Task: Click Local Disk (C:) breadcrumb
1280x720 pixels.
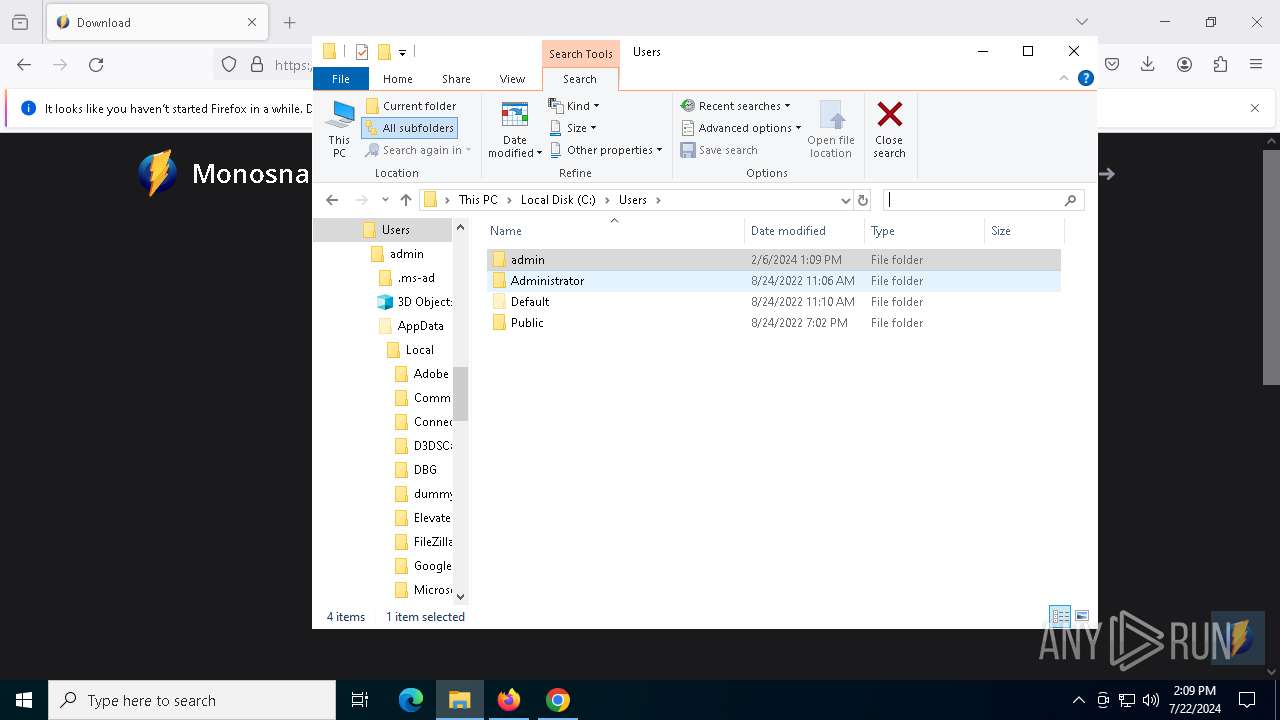Action: pyautogui.click(x=558, y=200)
